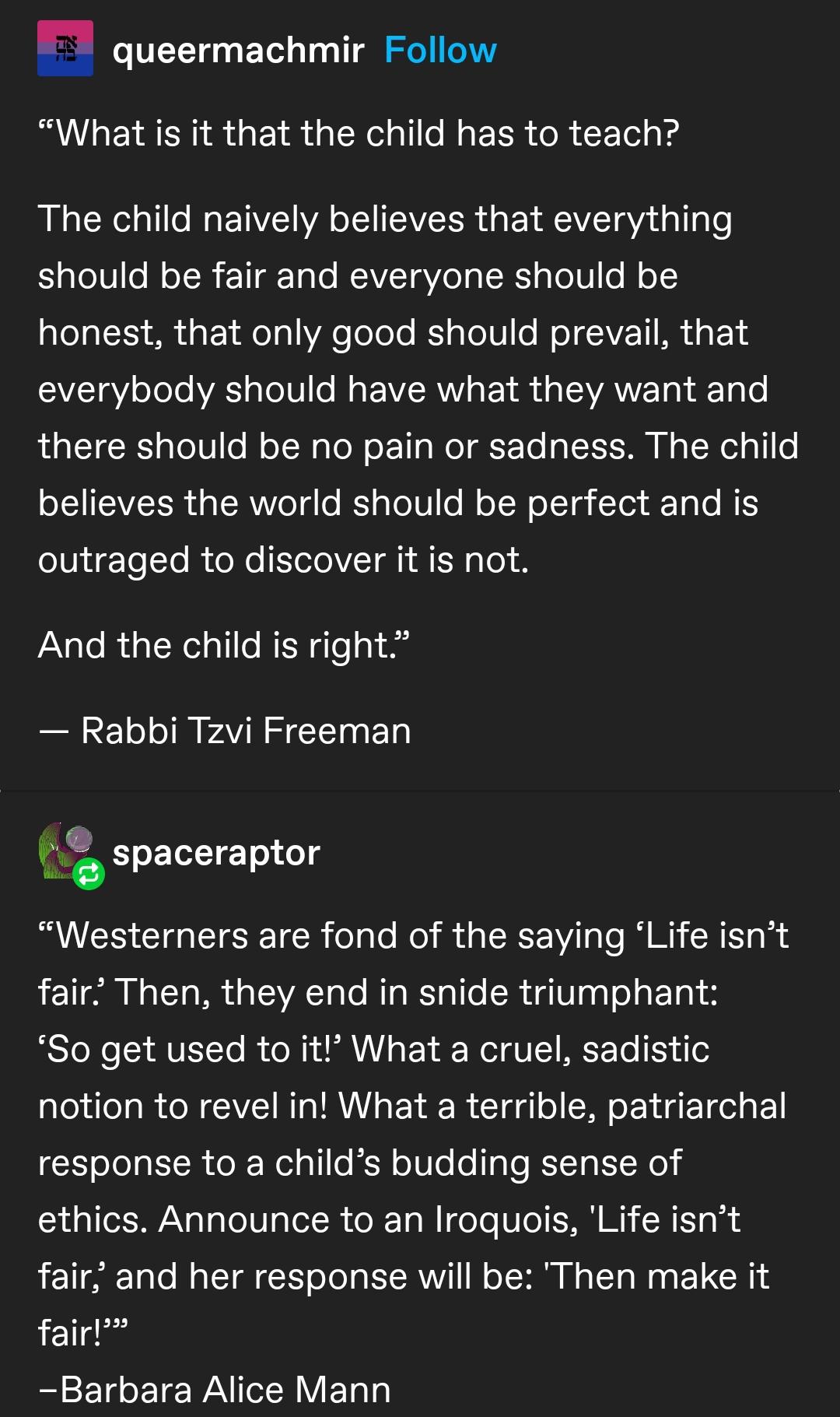840x1417 pixels.
Task: Click the Rabbi Tzvi Freeman attribution
Action: (x=225, y=731)
